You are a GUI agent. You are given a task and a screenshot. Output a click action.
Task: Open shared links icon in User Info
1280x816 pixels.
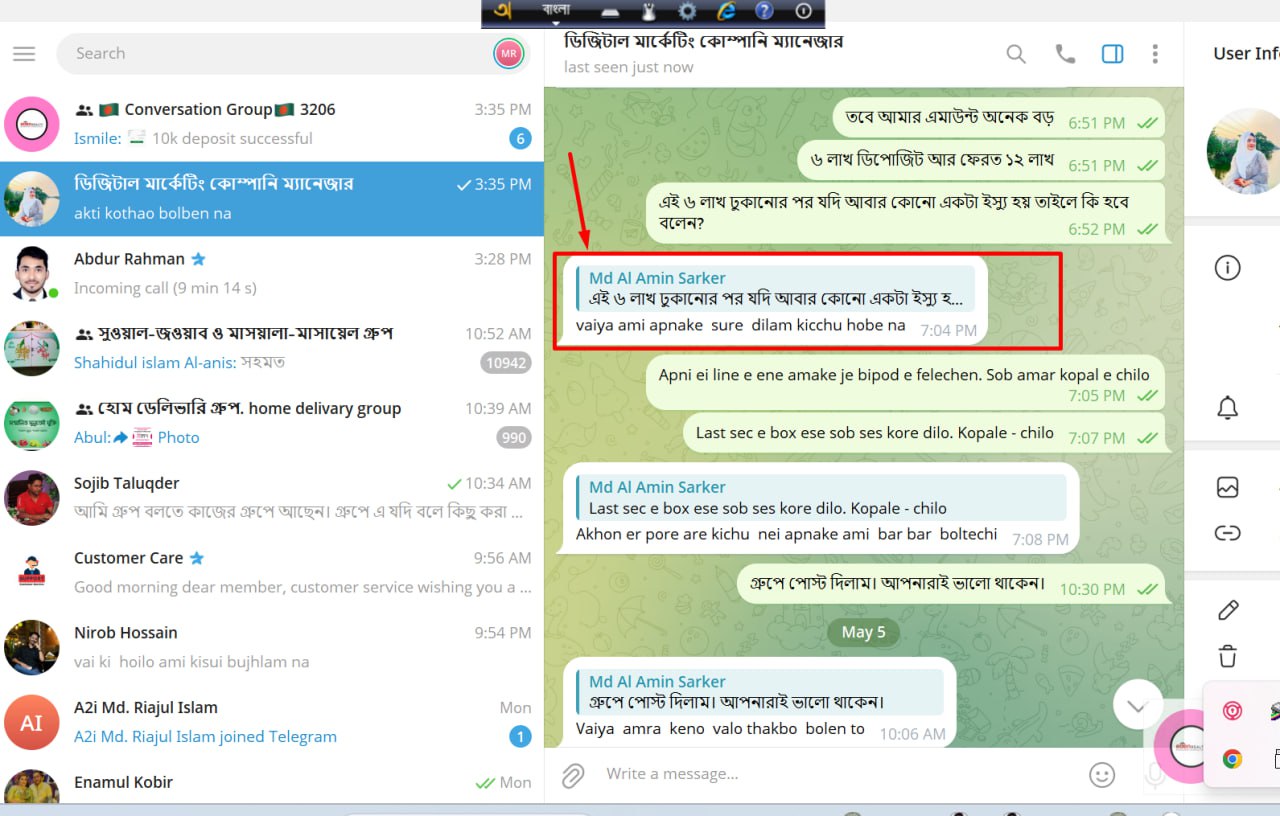(x=1227, y=533)
